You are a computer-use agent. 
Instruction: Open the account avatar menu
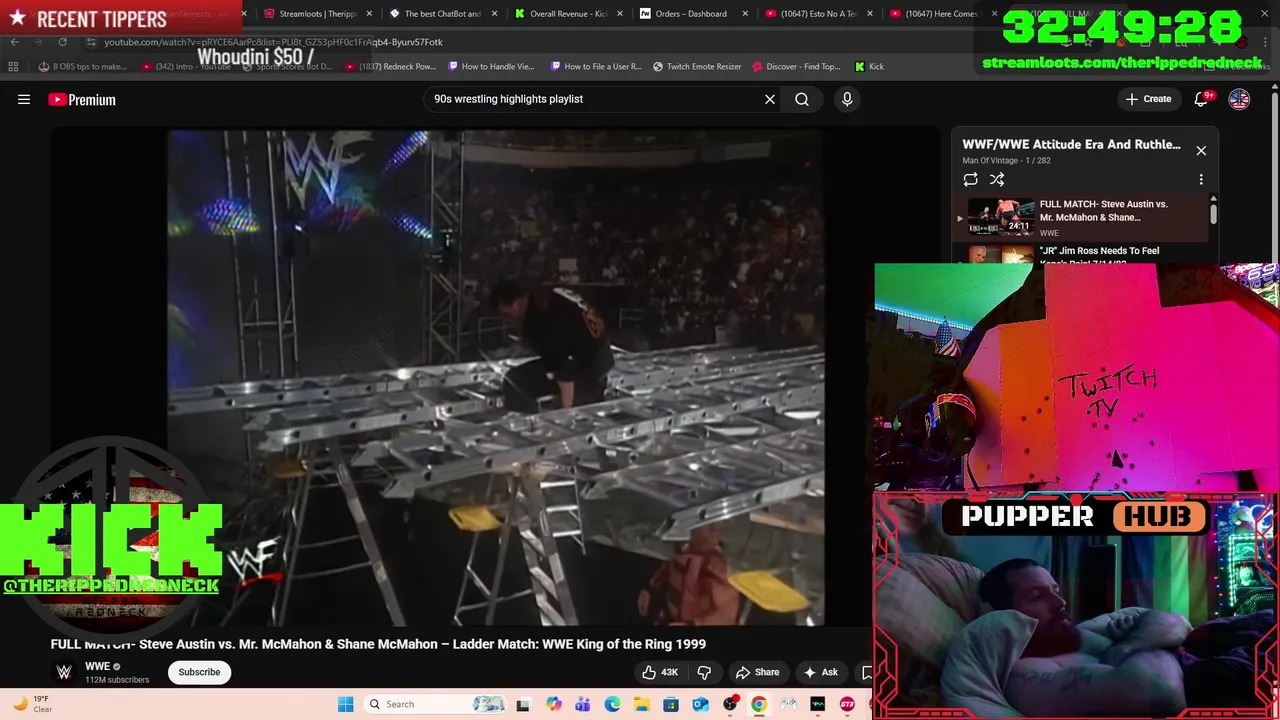[1239, 99]
